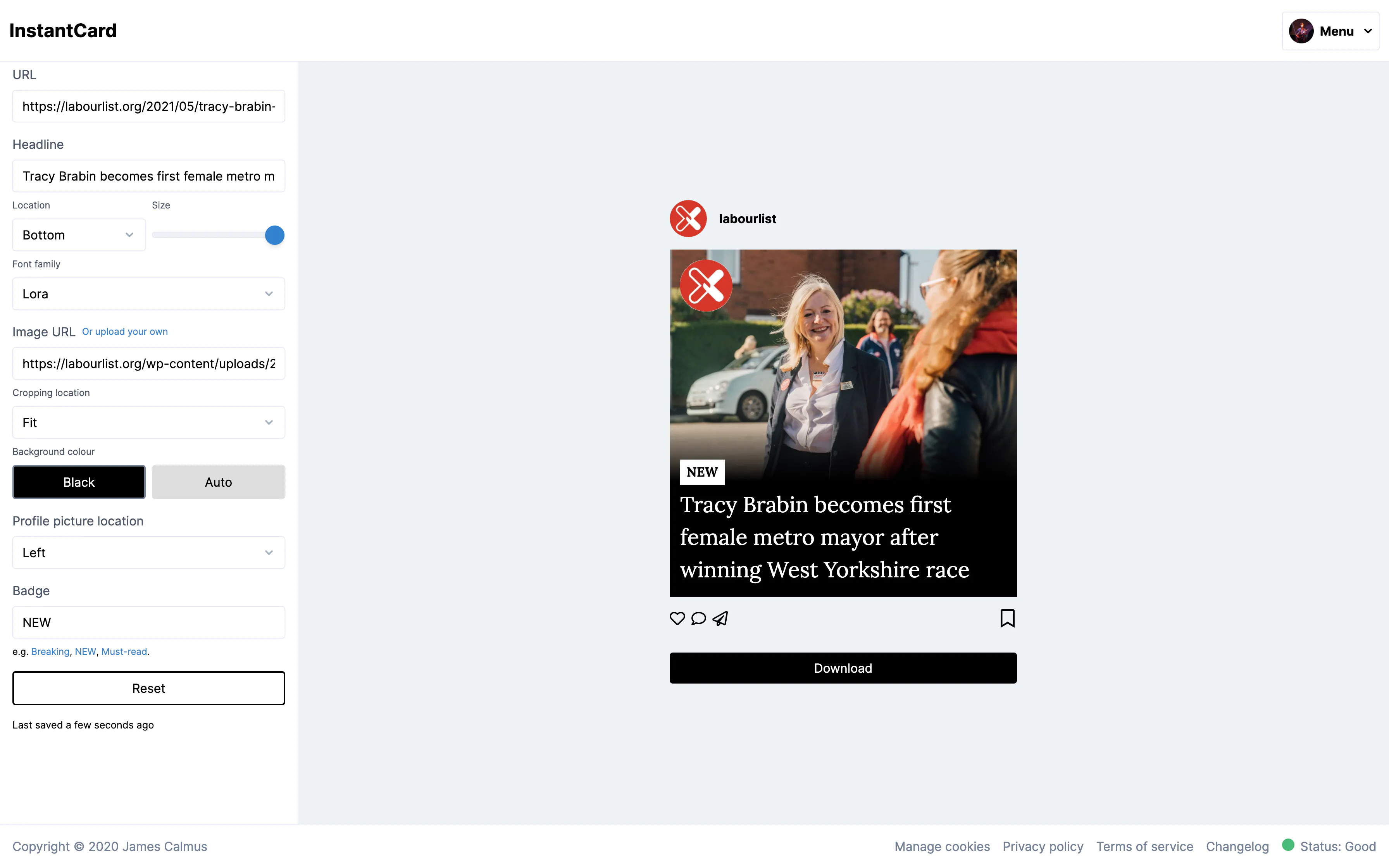Click the labourlist profile avatar above card

tap(688, 219)
